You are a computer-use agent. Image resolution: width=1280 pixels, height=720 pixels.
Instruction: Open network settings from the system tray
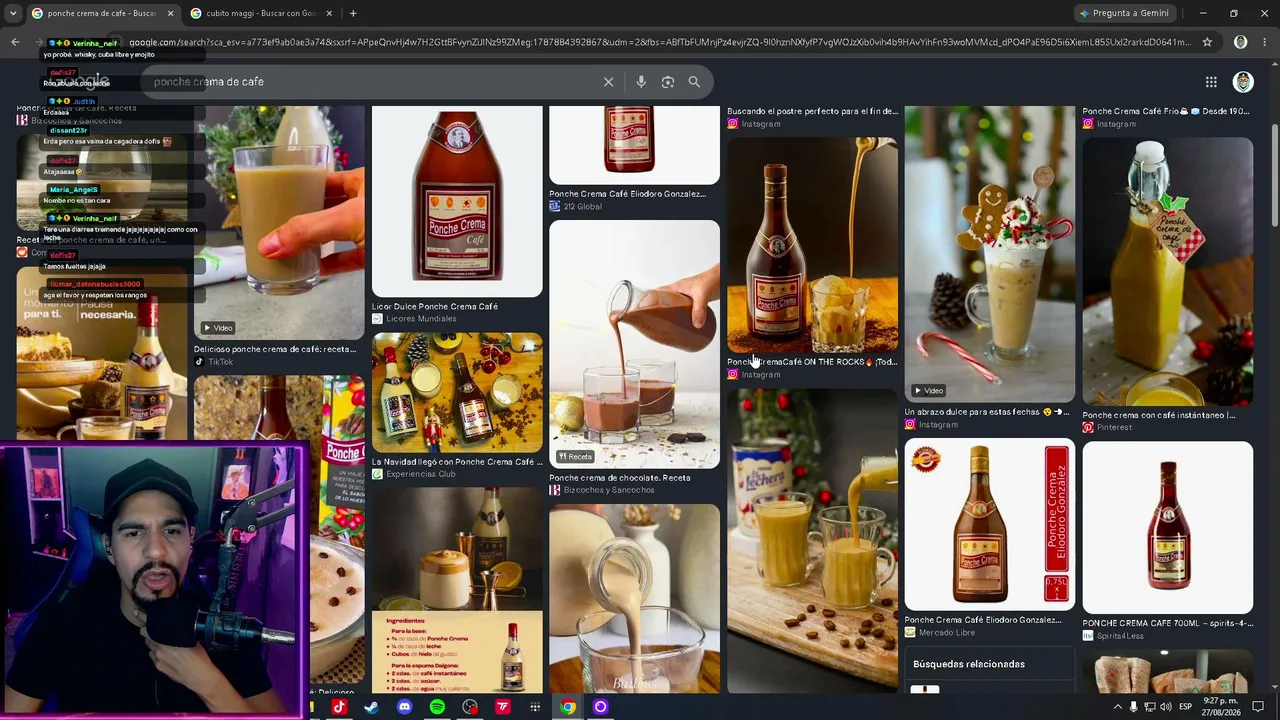tap(1150, 707)
